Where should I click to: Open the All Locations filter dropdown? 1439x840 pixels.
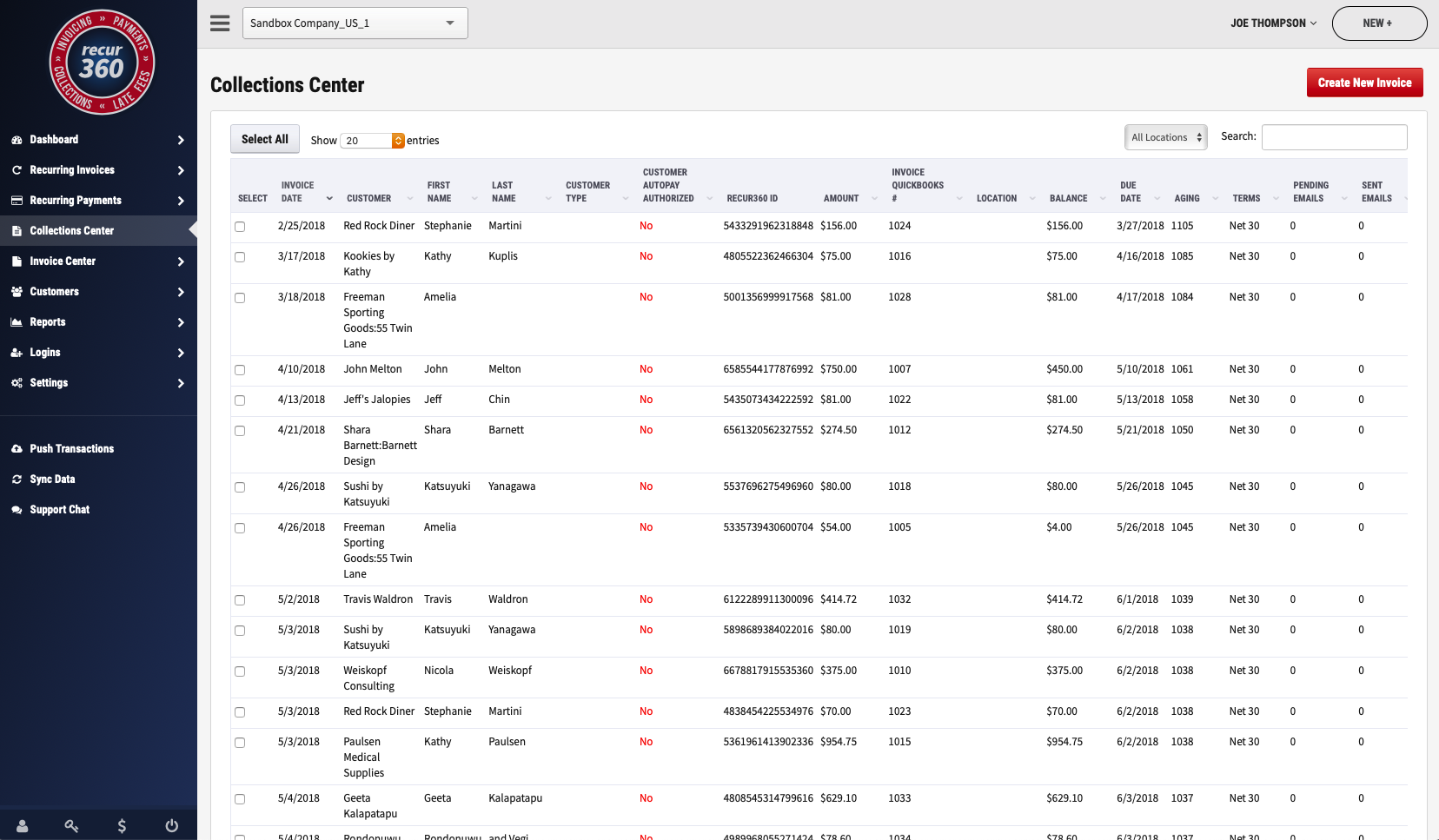tap(1165, 136)
